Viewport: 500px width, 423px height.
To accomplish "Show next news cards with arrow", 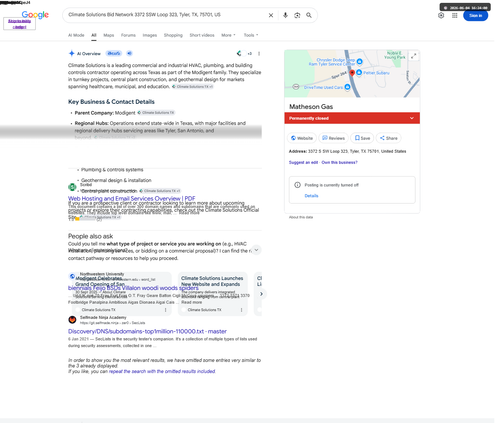I will pos(261,294).
